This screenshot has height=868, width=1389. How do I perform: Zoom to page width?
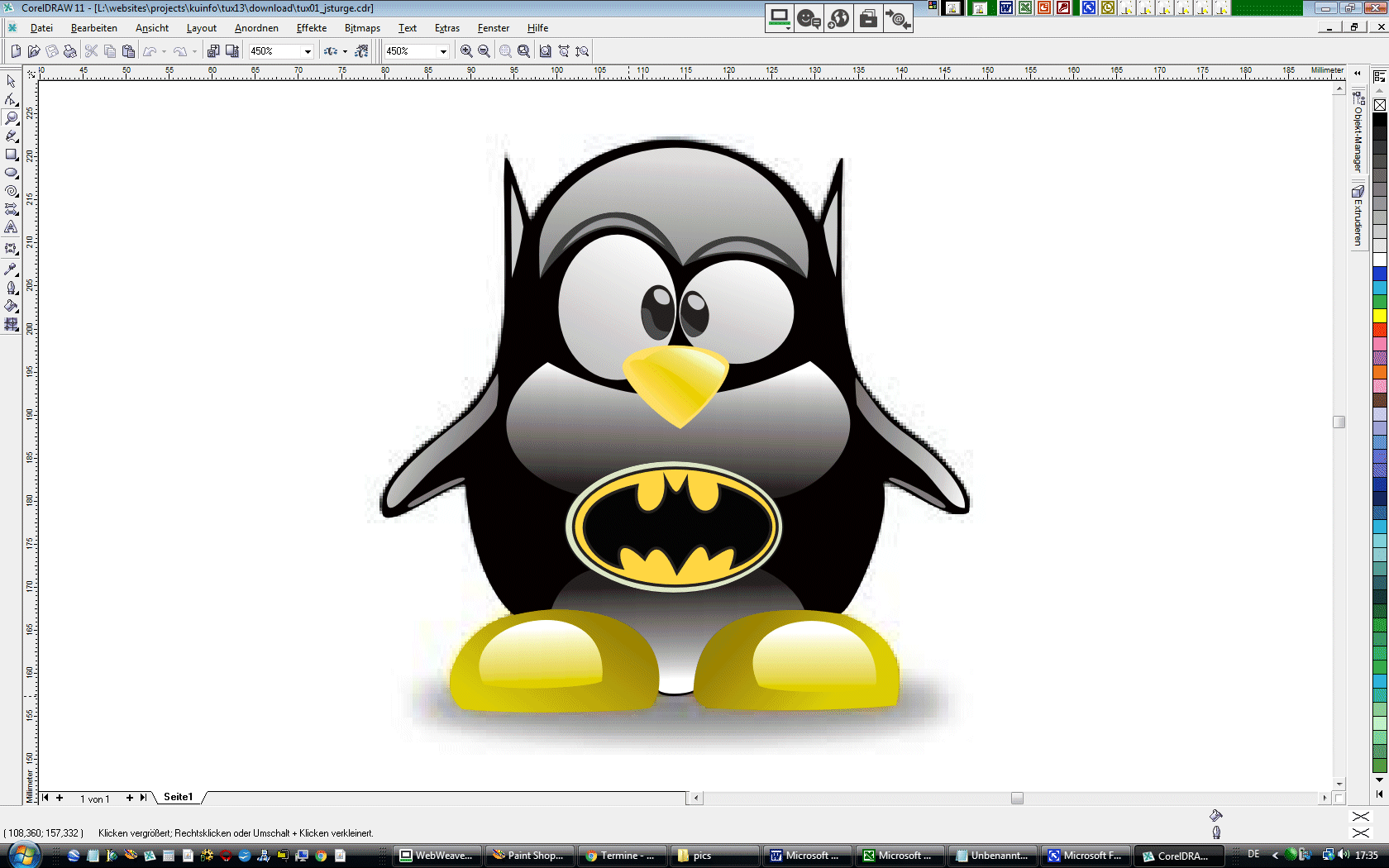click(x=564, y=51)
